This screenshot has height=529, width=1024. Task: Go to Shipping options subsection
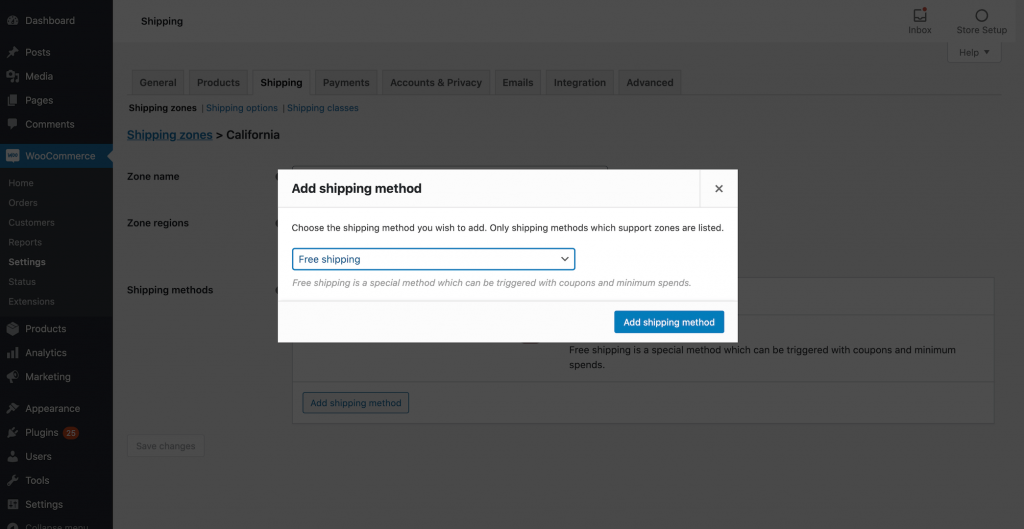click(242, 108)
